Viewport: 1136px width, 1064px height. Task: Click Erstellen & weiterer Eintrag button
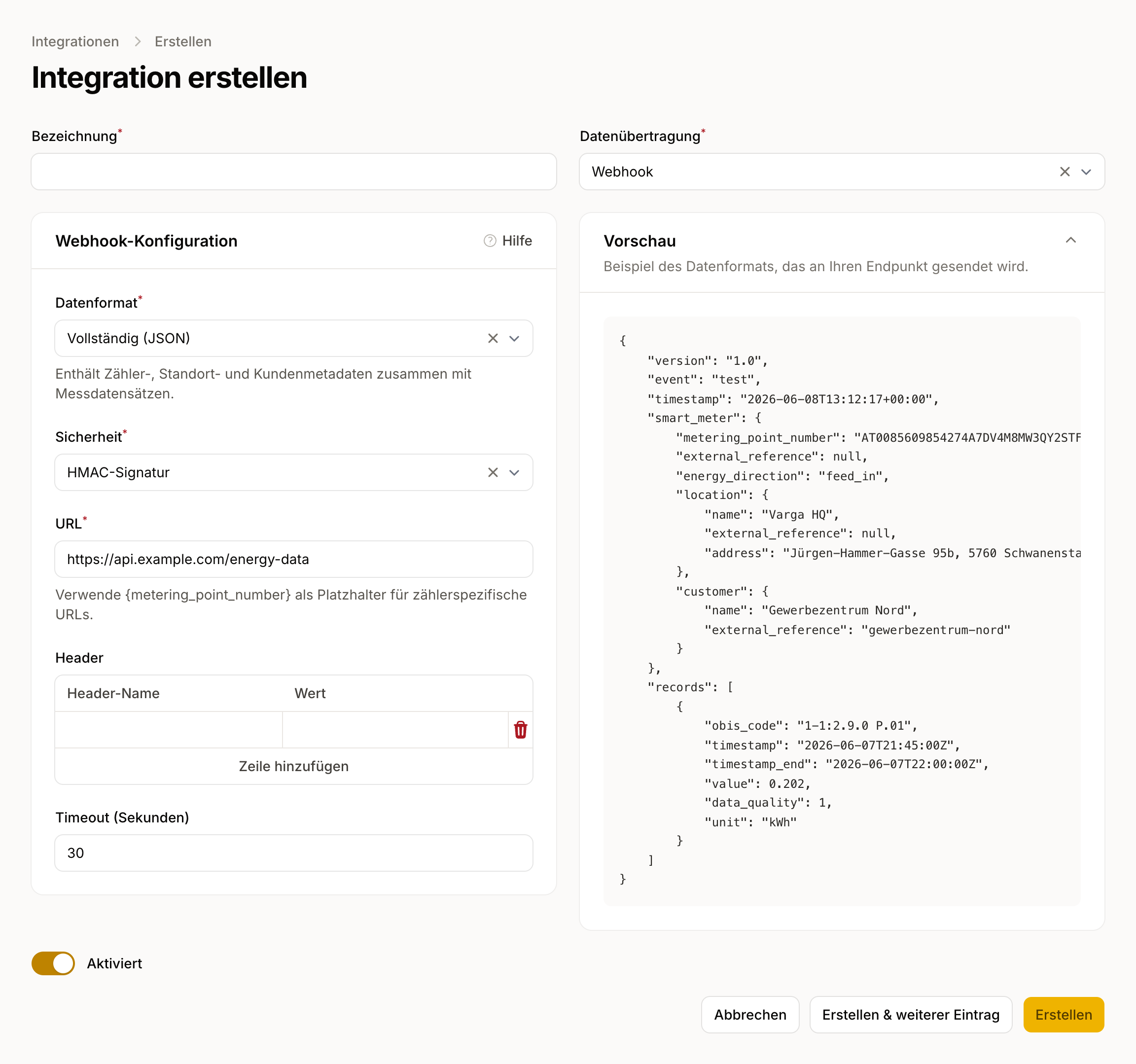point(910,1015)
